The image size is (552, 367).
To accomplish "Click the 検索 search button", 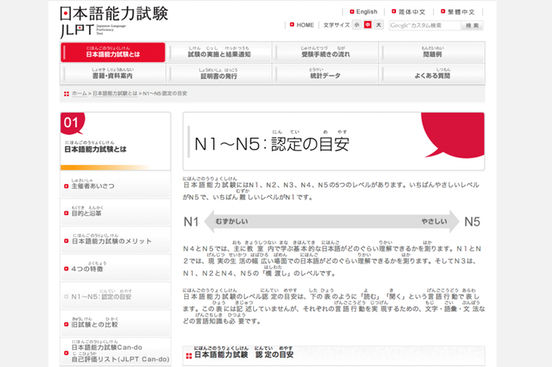I will (x=472, y=25).
